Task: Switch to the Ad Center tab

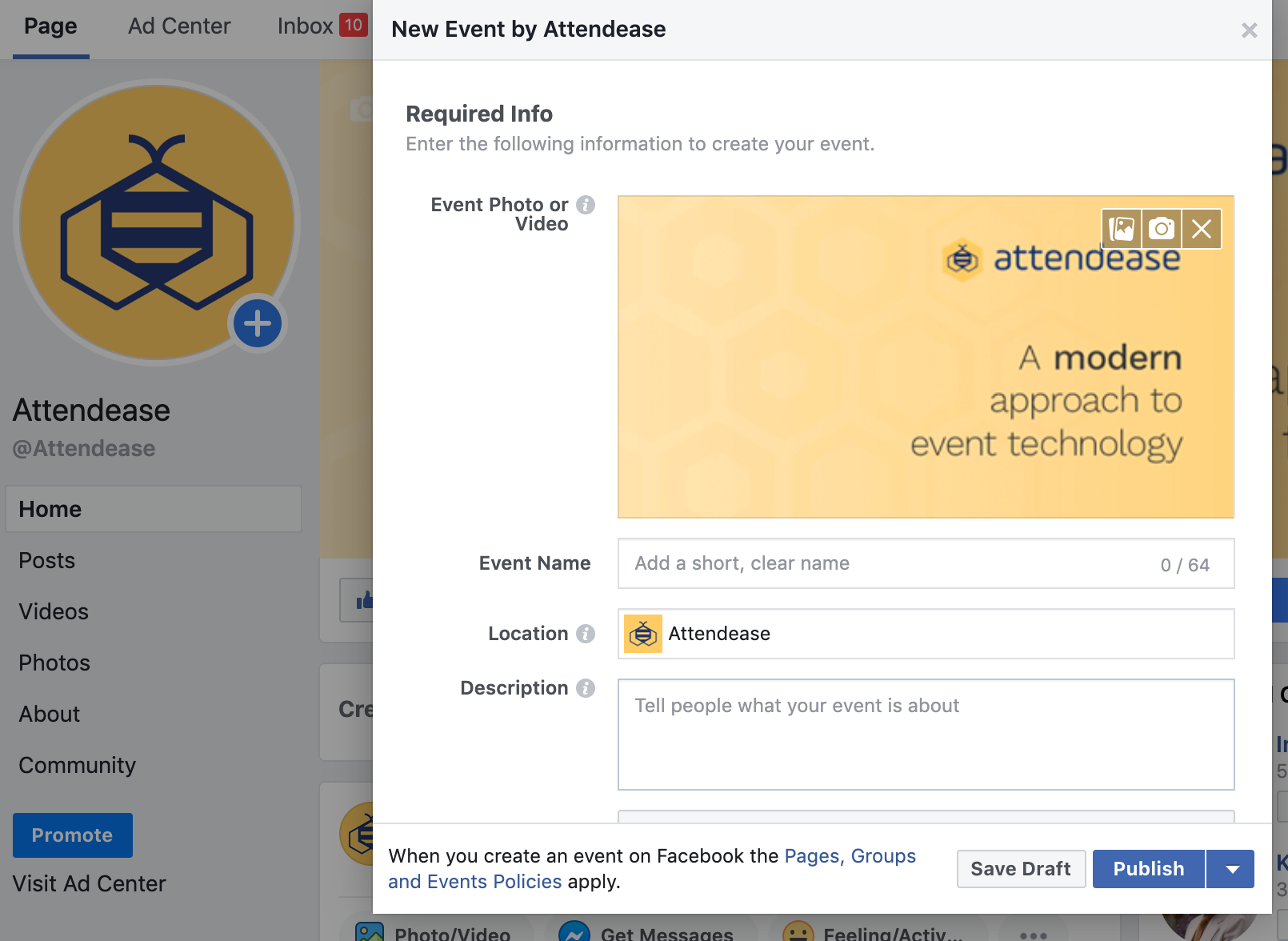Action: pyautogui.click(x=179, y=27)
